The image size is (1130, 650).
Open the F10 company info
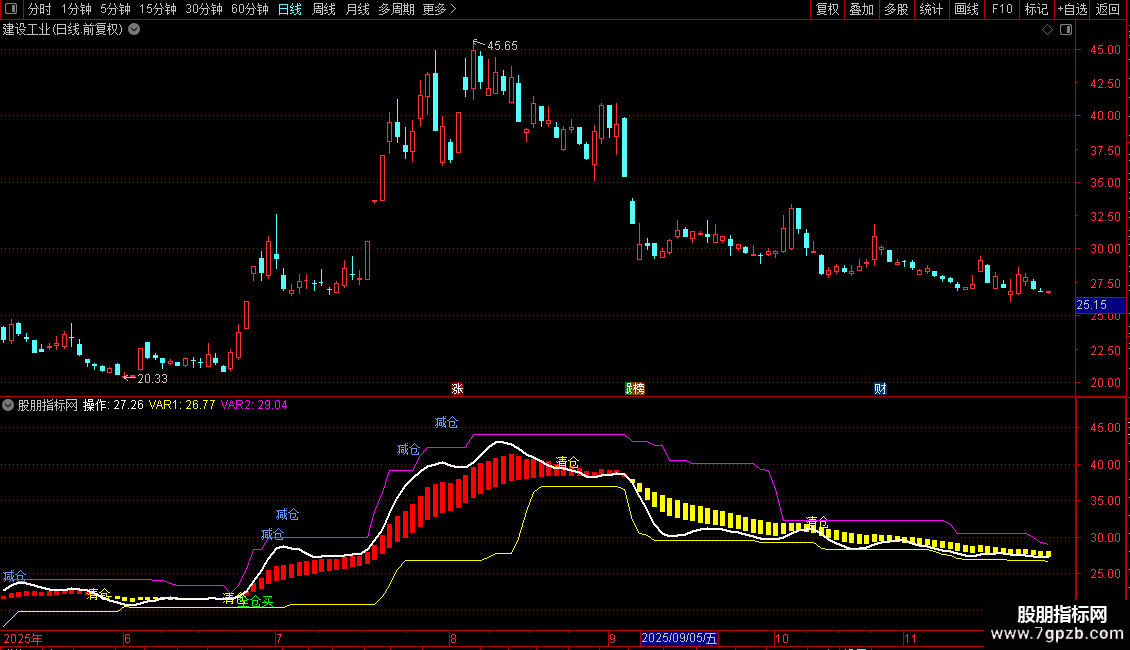click(1002, 9)
